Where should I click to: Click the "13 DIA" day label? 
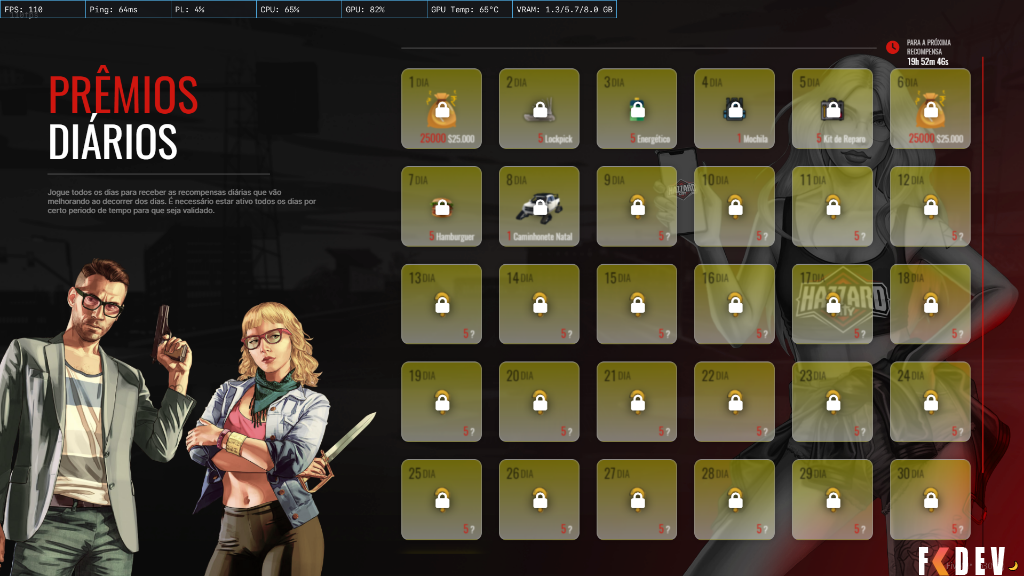coord(422,278)
